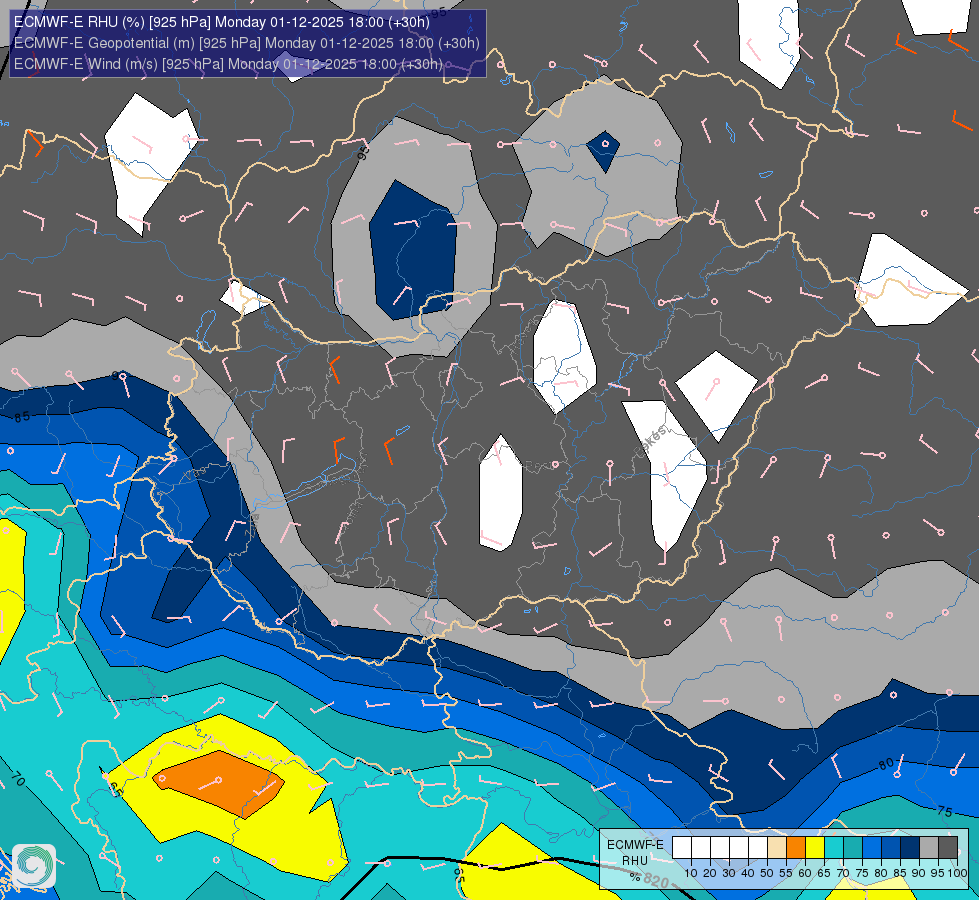Screen dimensions: 979x900
Task: Pick the yellow 60-65 legend swatch
Action: tap(815, 847)
